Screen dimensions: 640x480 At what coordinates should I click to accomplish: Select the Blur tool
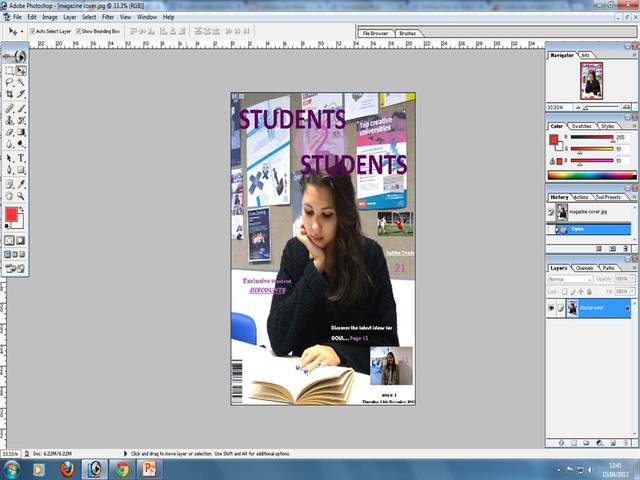pos(9,144)
